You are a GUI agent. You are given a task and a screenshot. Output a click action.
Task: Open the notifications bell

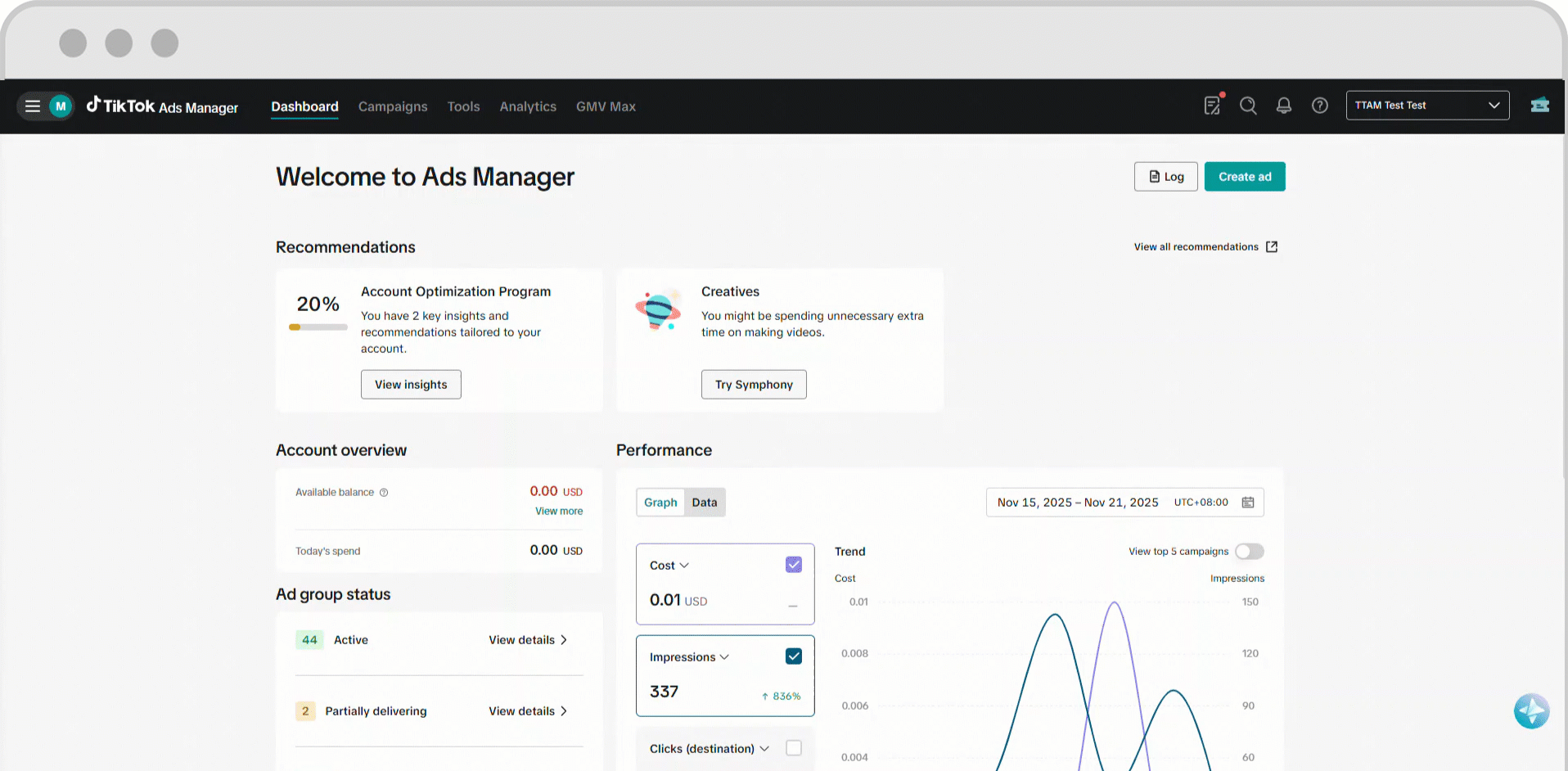point(1283,106)
